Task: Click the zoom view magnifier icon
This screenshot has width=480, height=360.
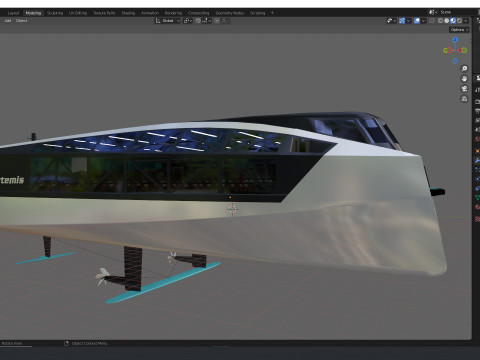Action: [x=464, y=69]
